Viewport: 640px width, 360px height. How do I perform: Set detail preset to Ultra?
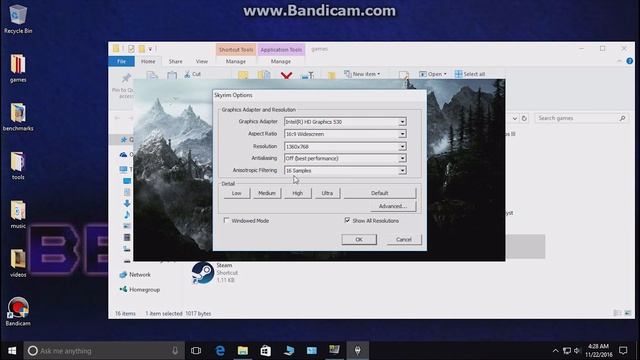click(x=327, y=193)
